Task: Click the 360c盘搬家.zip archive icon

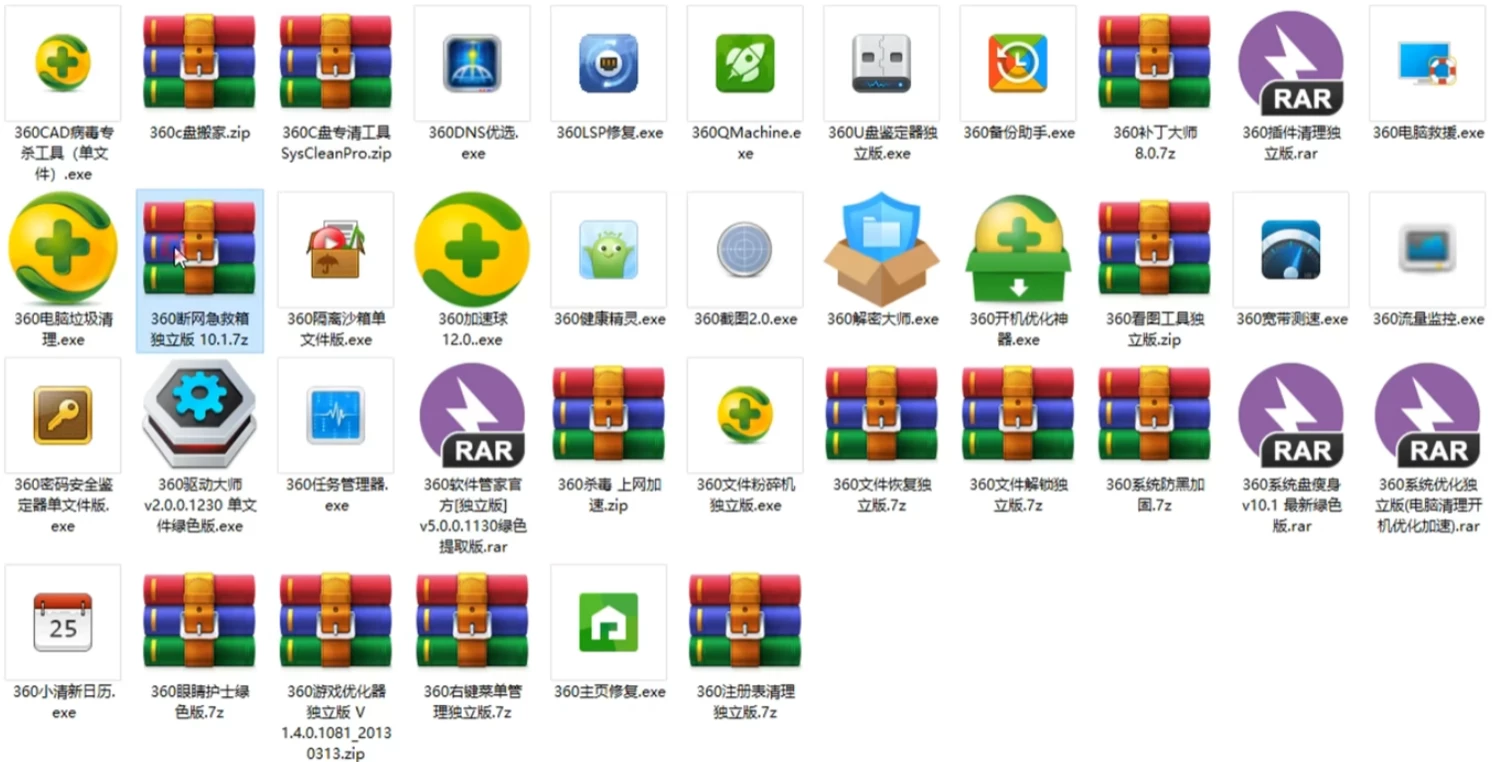Action: pyautogui.click(x=199, y=63)
